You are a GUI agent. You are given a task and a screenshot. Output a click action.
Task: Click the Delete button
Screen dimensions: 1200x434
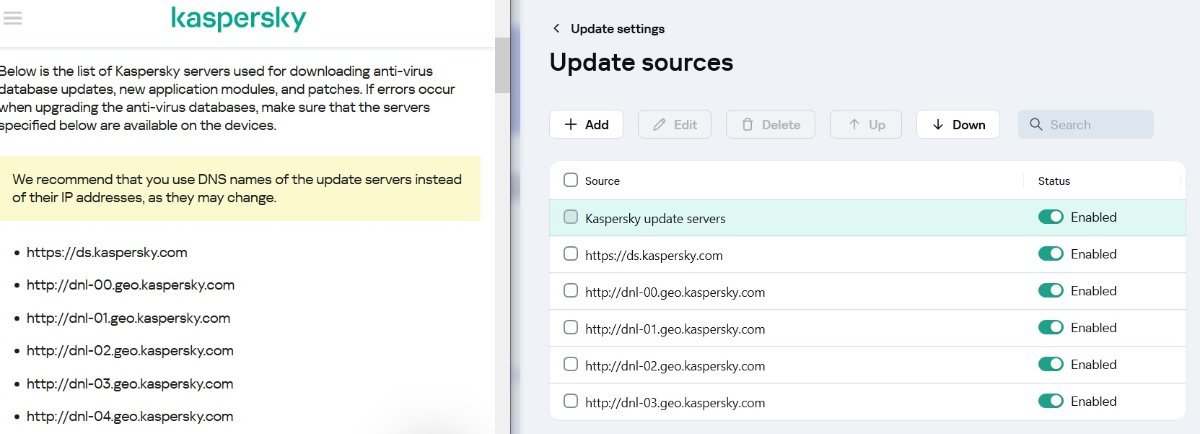(x=770, y=125)
